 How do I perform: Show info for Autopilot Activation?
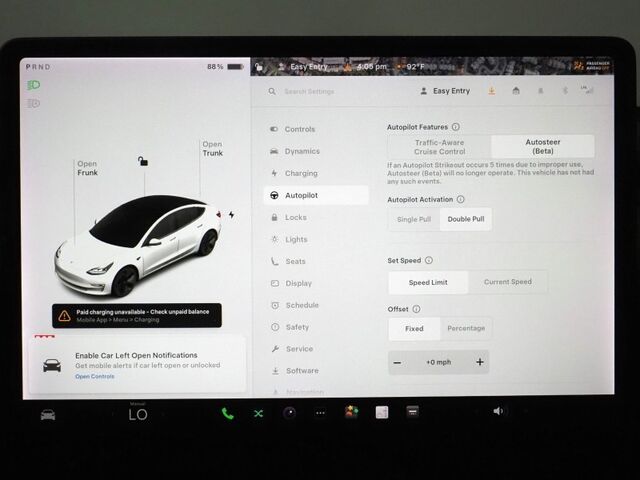click(x=461, y=199)
